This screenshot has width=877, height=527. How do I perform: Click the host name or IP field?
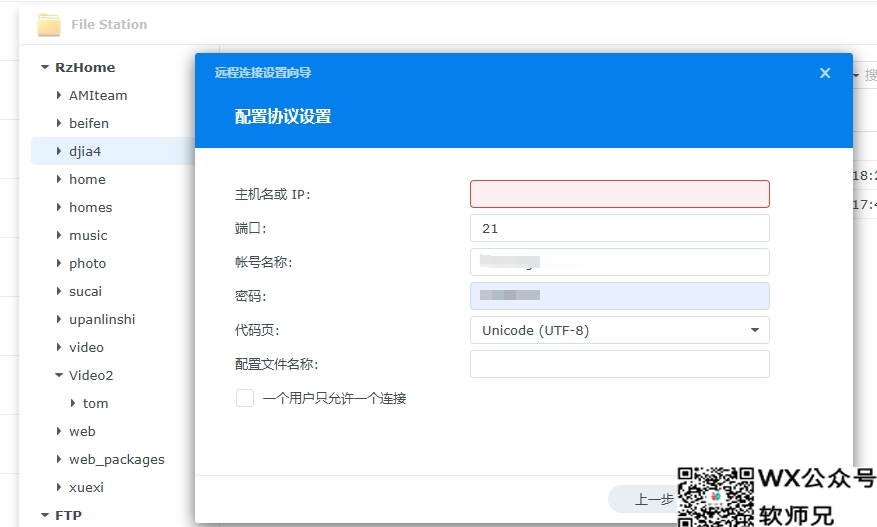(620, 194)
